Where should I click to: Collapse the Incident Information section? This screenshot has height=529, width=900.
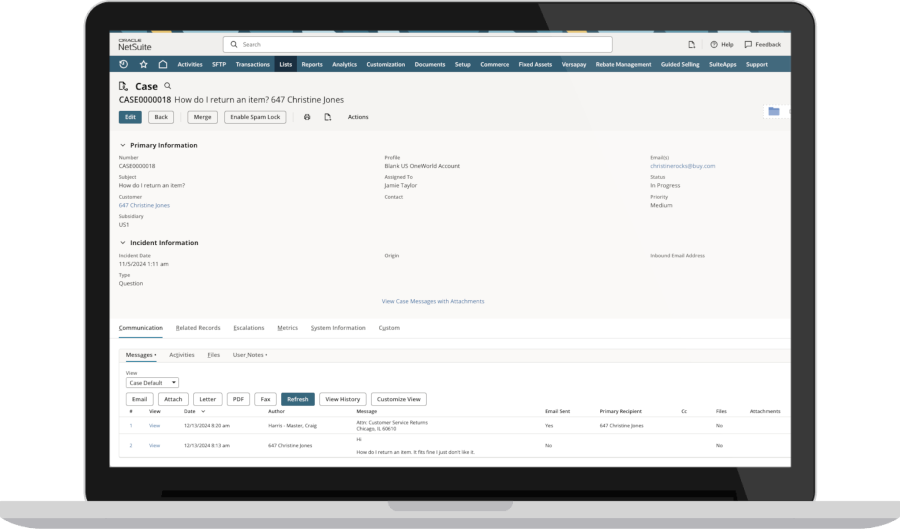(122, 243)
